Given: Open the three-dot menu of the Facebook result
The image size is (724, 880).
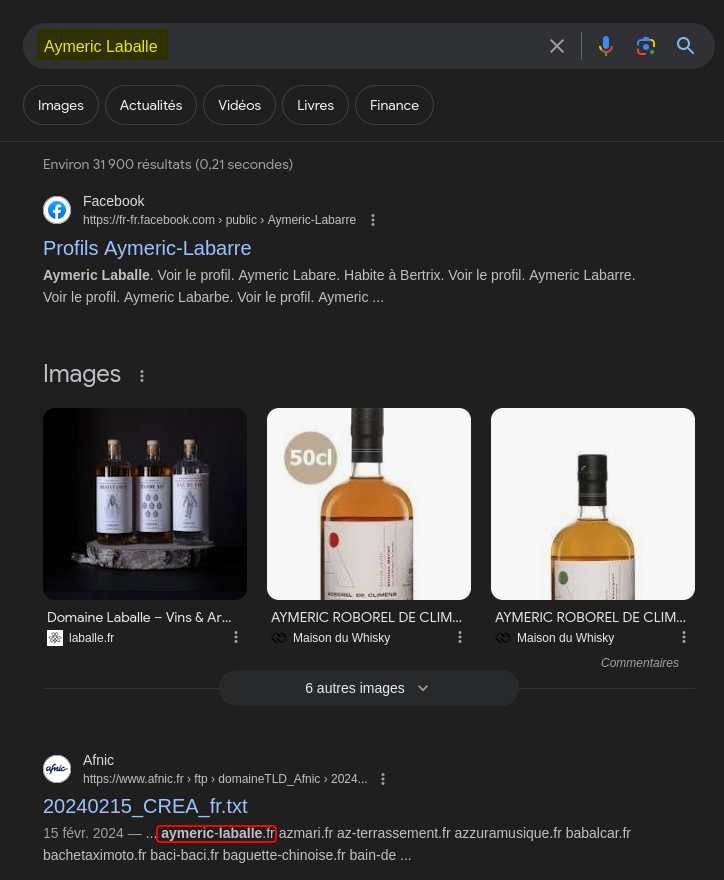Looking at the screenshot, I should [373, 220].
